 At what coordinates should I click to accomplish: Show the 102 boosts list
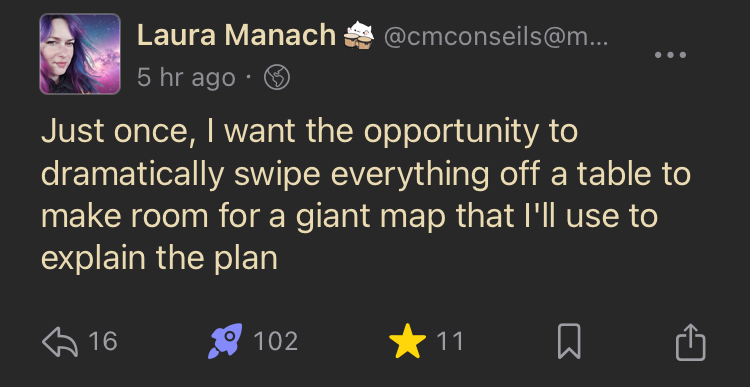(276, 342)
